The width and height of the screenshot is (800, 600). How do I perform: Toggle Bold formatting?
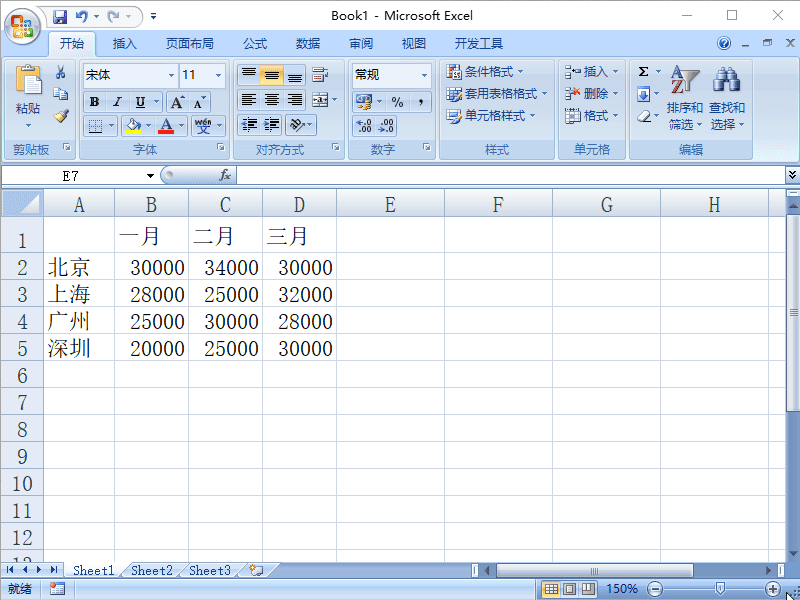[94, 102]
